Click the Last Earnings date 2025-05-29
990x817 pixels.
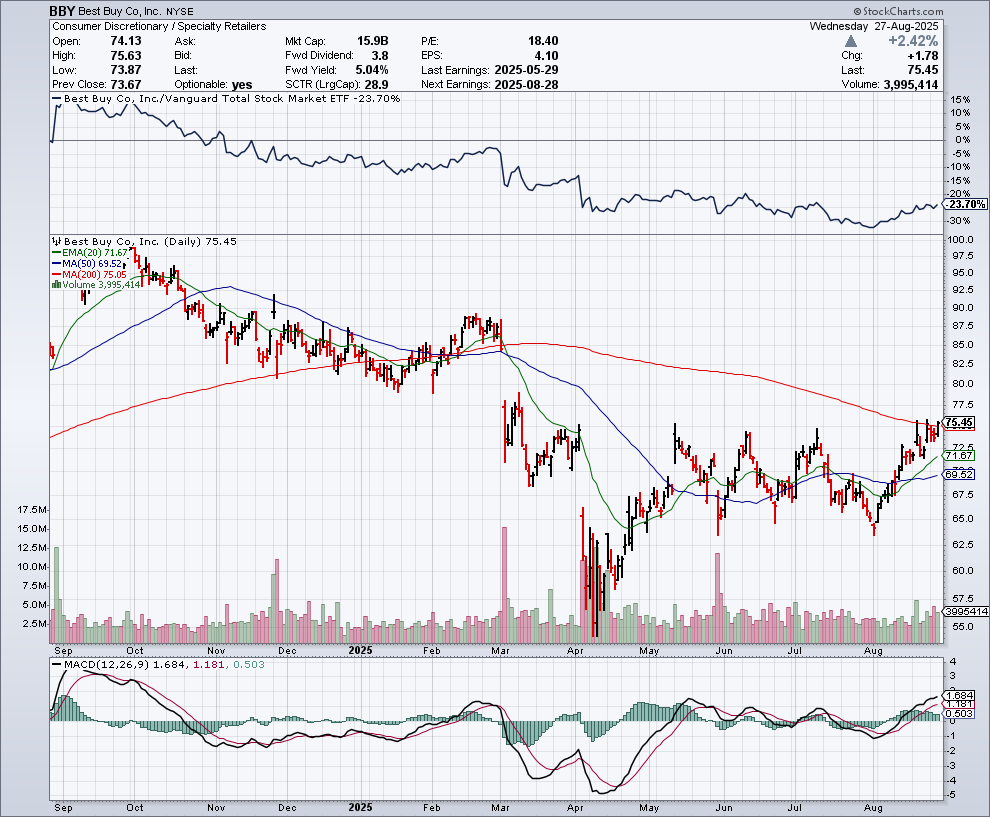click(x=527, y=70)
